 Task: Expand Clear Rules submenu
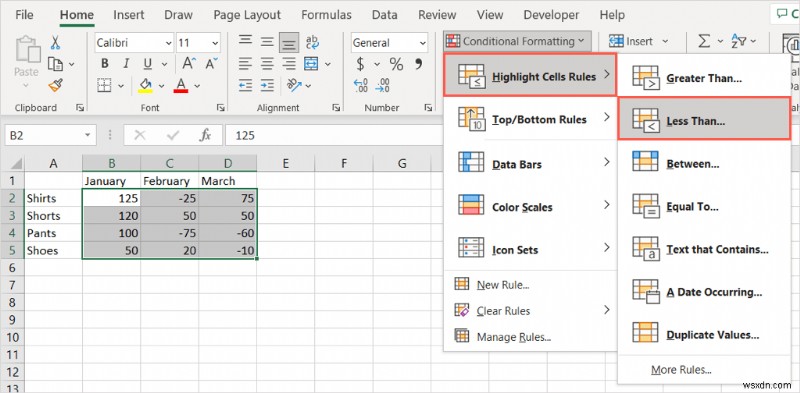click(531, 310)
